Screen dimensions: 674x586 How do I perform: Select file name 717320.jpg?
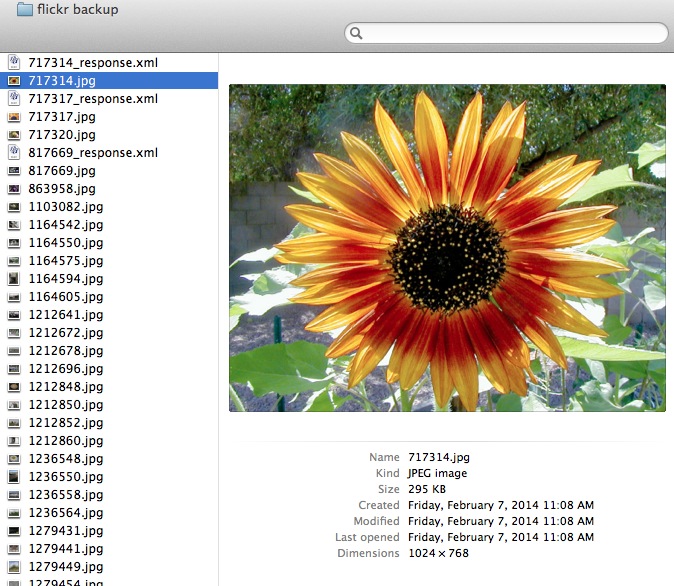pos(62,135)
